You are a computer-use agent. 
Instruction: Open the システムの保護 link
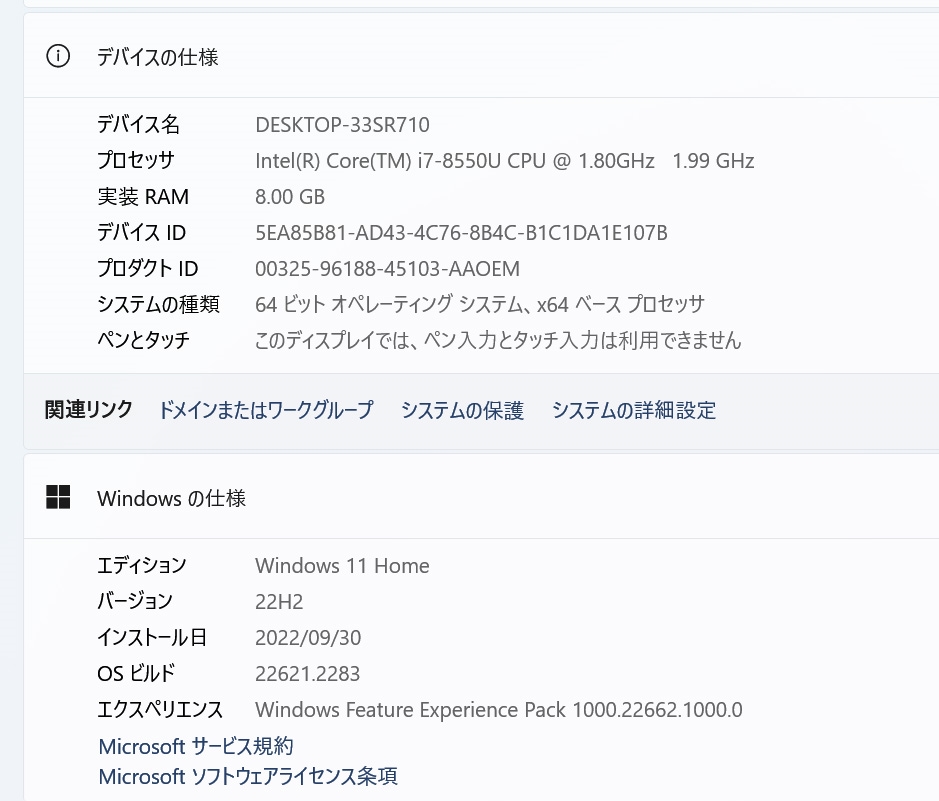462,410
